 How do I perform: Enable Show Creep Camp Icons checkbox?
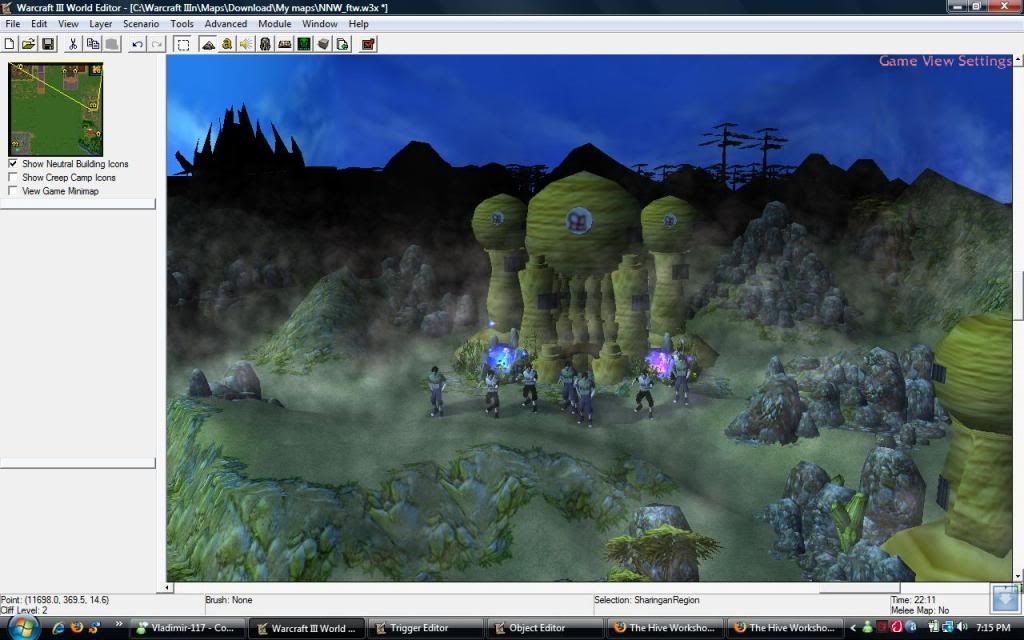coord(13,177)
